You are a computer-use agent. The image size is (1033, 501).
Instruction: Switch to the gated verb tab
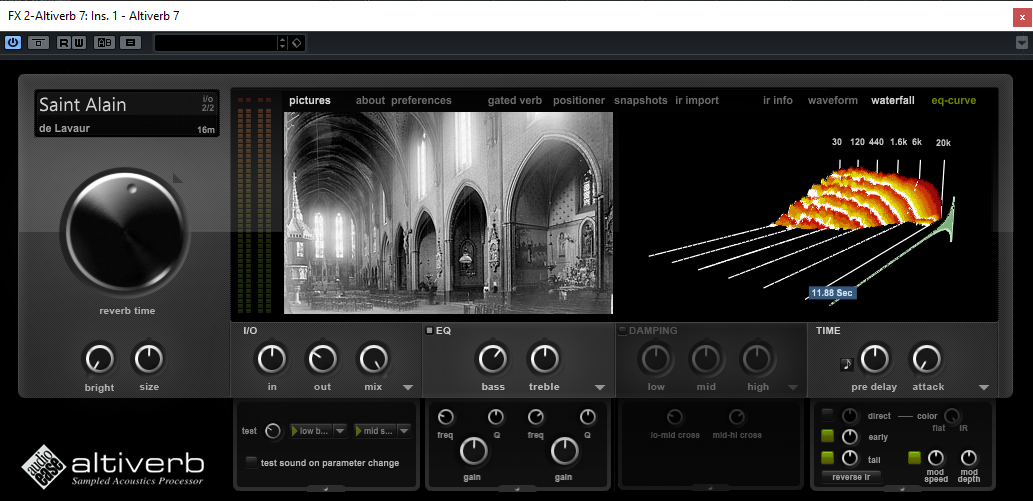click(x=515, y=101)
